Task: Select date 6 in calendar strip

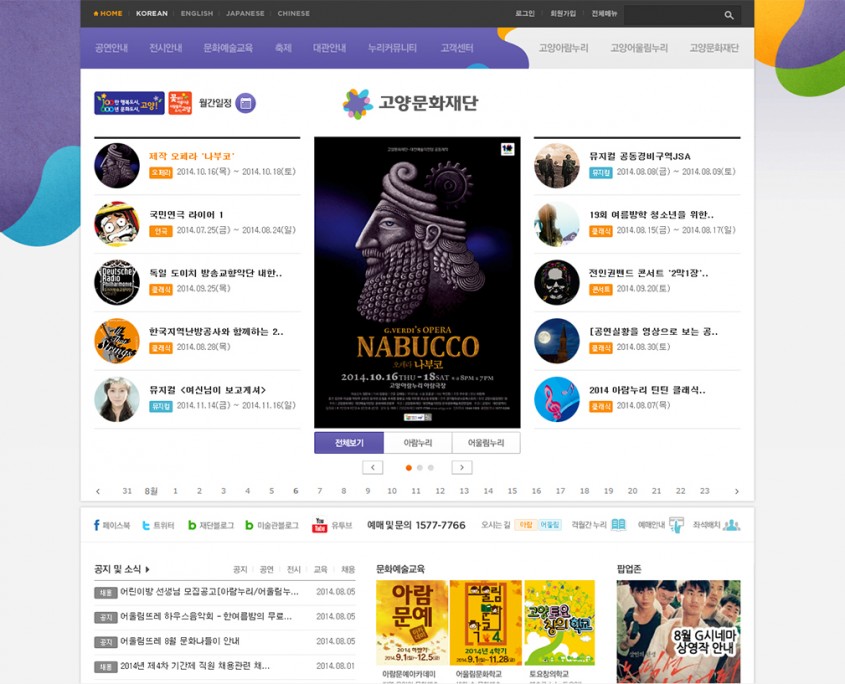Action: [295, 491]
